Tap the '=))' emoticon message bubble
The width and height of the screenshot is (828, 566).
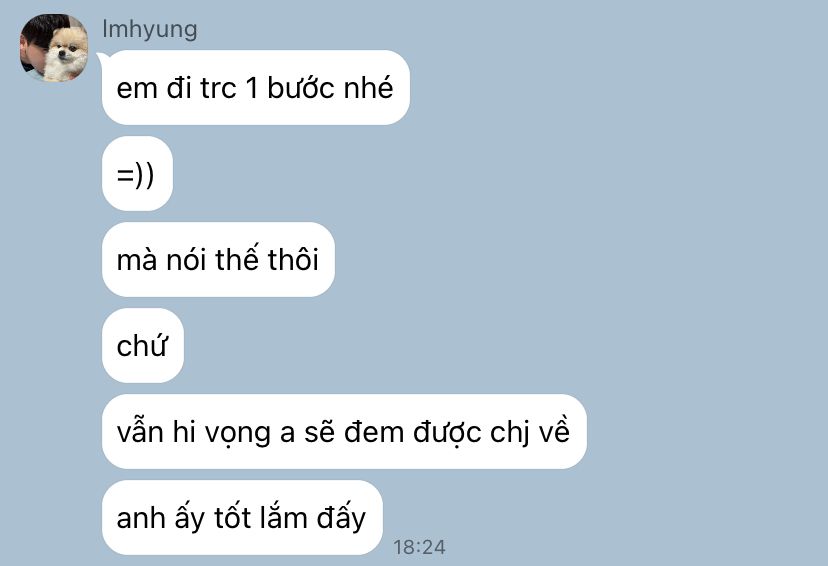(137, 174)
